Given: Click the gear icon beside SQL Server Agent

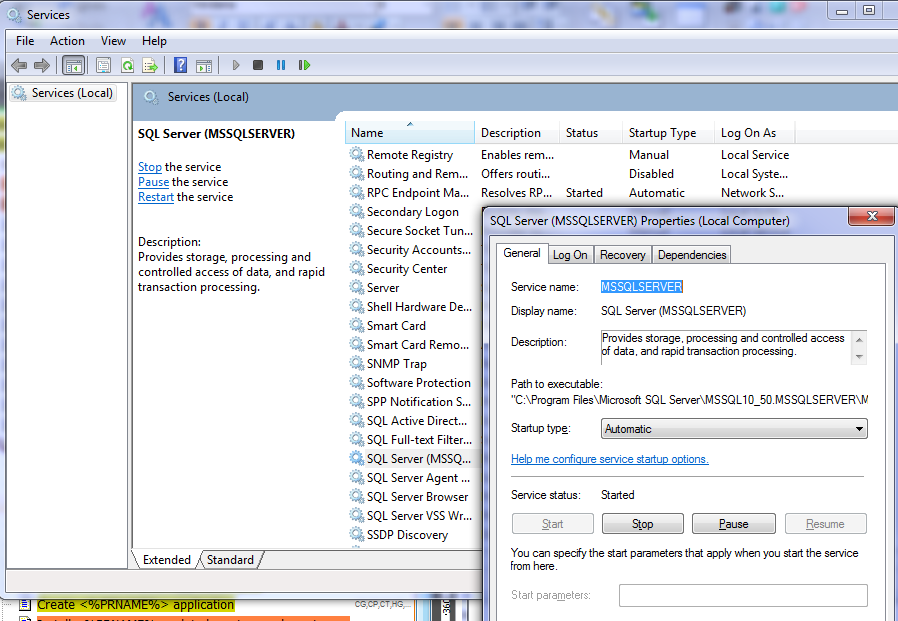Looking at the screenshot, I should coord(357,477).
